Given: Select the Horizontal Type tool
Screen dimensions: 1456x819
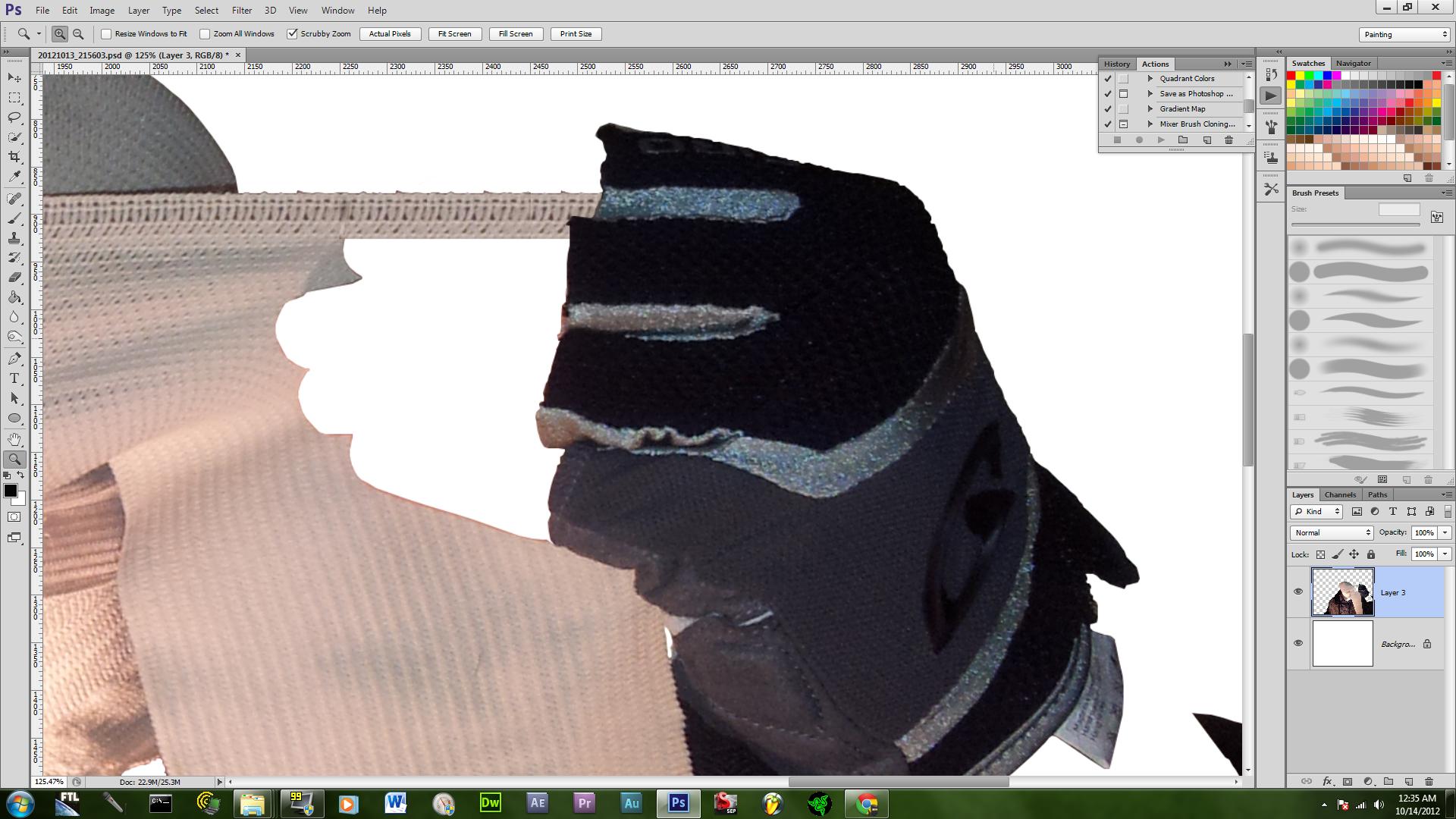Looking at the screenshot, I should [14, 378].
